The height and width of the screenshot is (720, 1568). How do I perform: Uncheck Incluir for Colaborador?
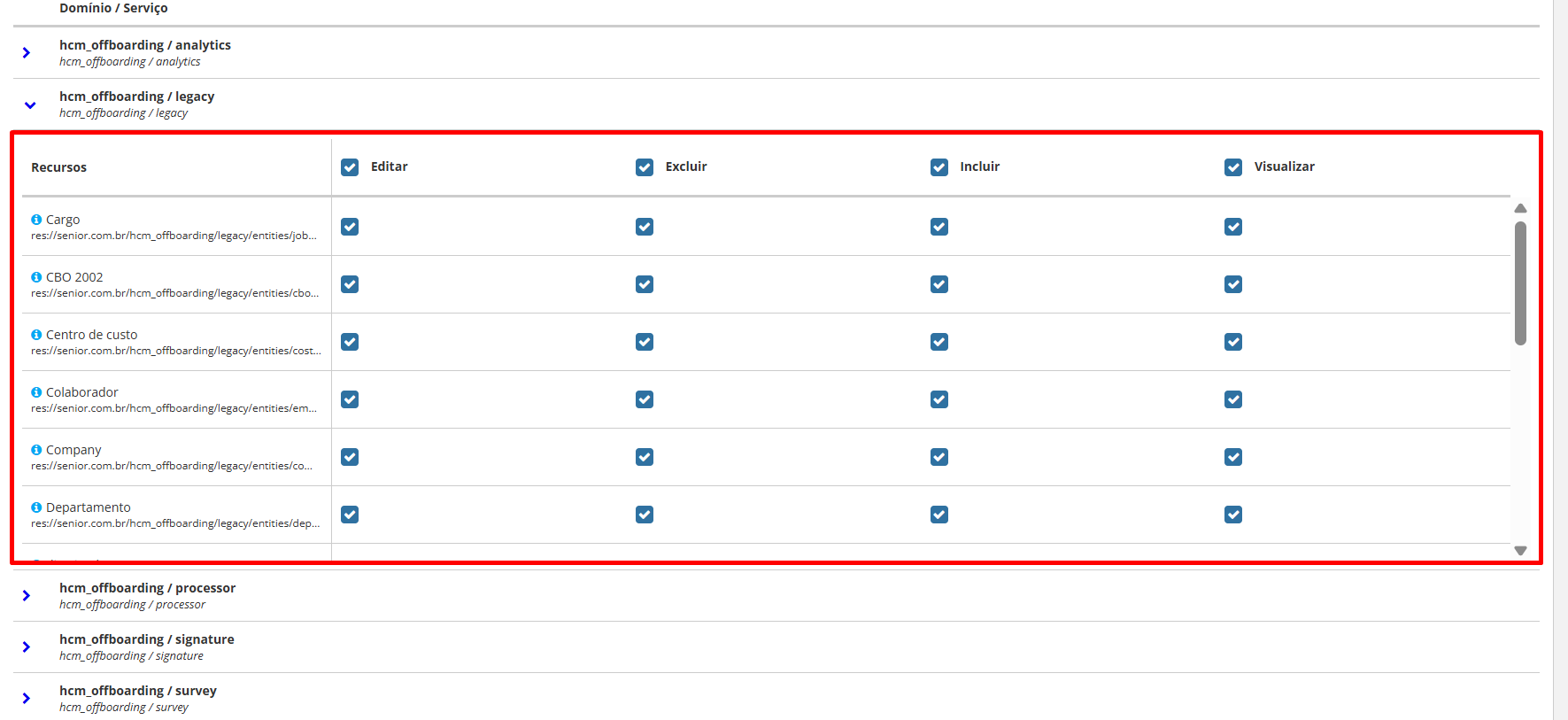pyautogui.click(x=939, y=399)
